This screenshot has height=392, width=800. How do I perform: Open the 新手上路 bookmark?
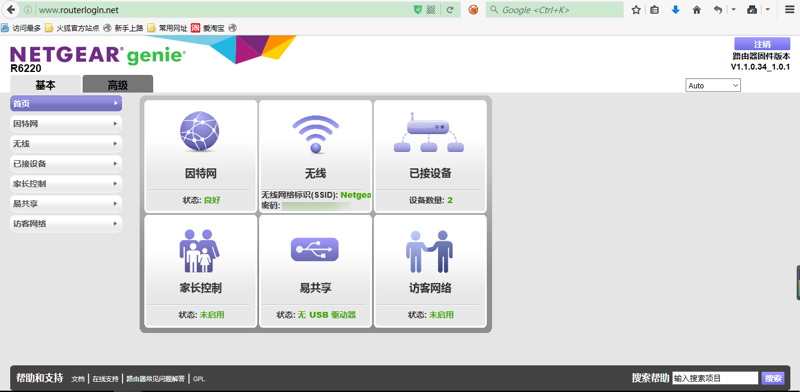tap(123, 28)
